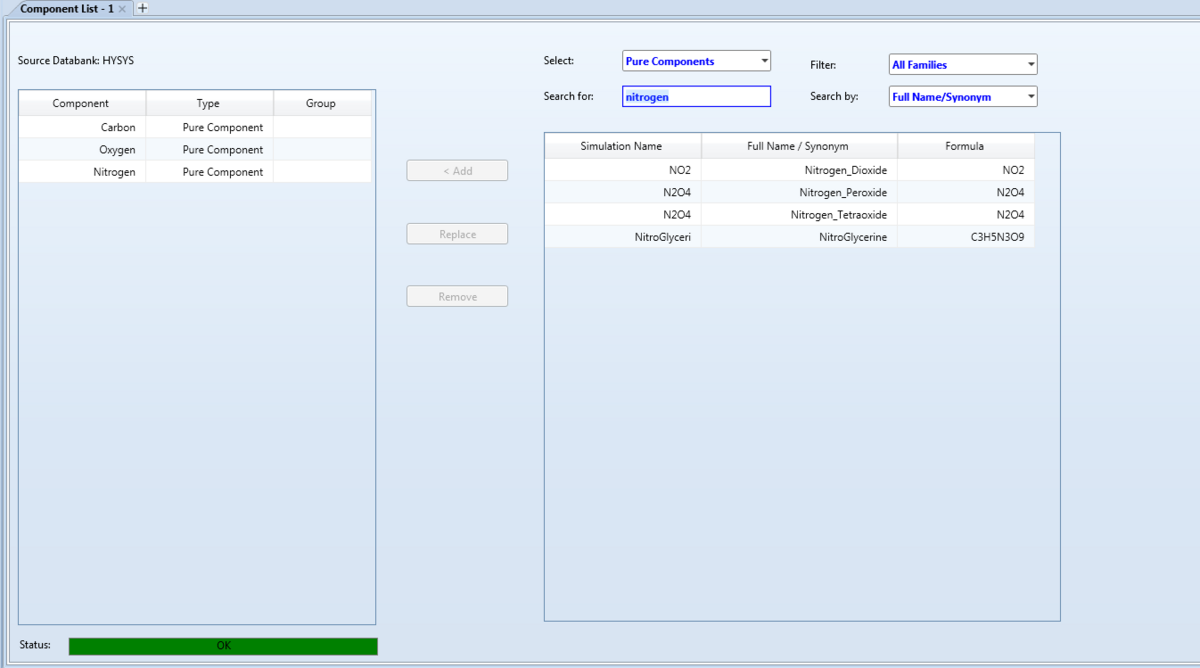Click the Formula column header
Screen dimensions: 1200x668
[x=964, y=146]
